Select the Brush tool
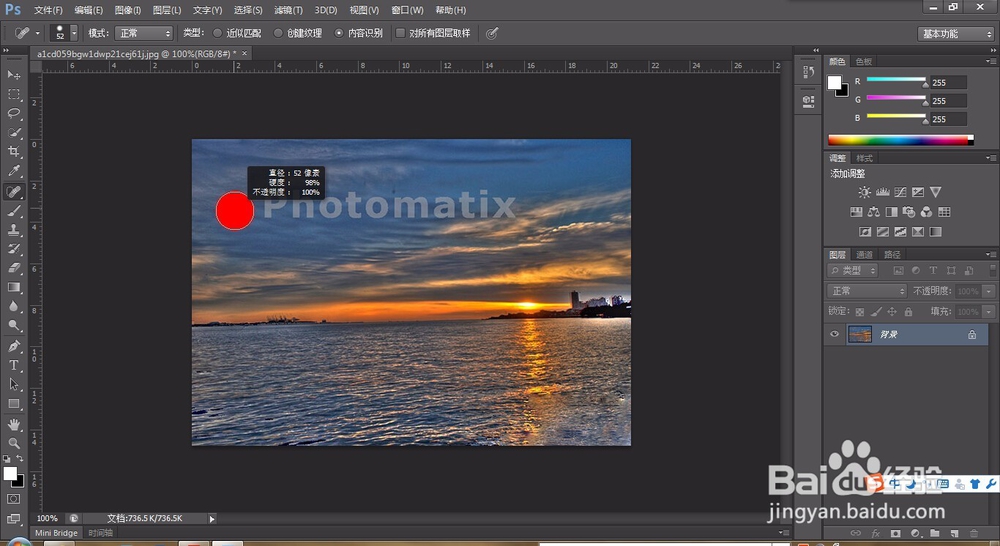Image resolution: width=1000 pixels, height=546 pixels. coord(13,211)
